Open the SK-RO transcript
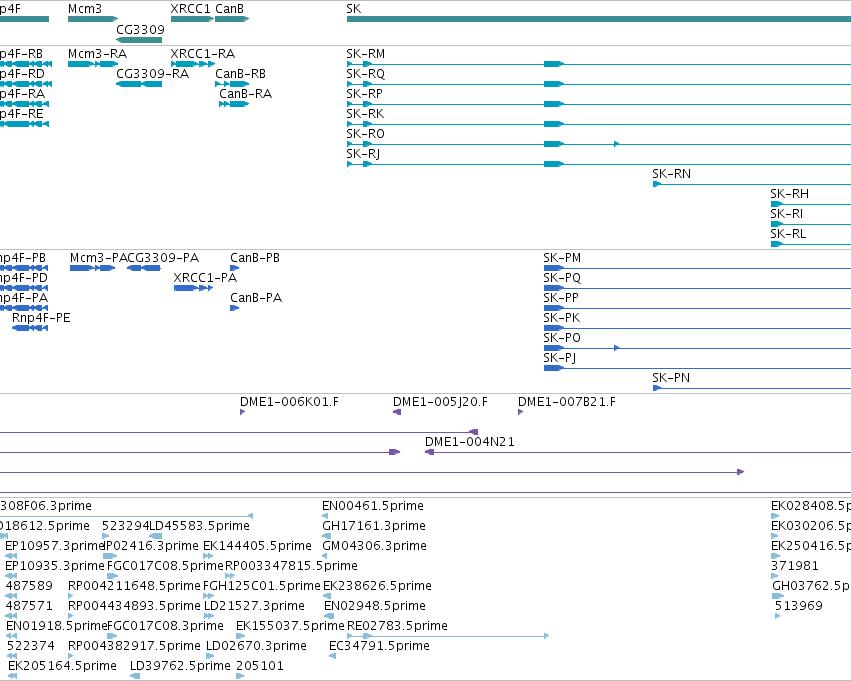851x681 pixels. 365,134
